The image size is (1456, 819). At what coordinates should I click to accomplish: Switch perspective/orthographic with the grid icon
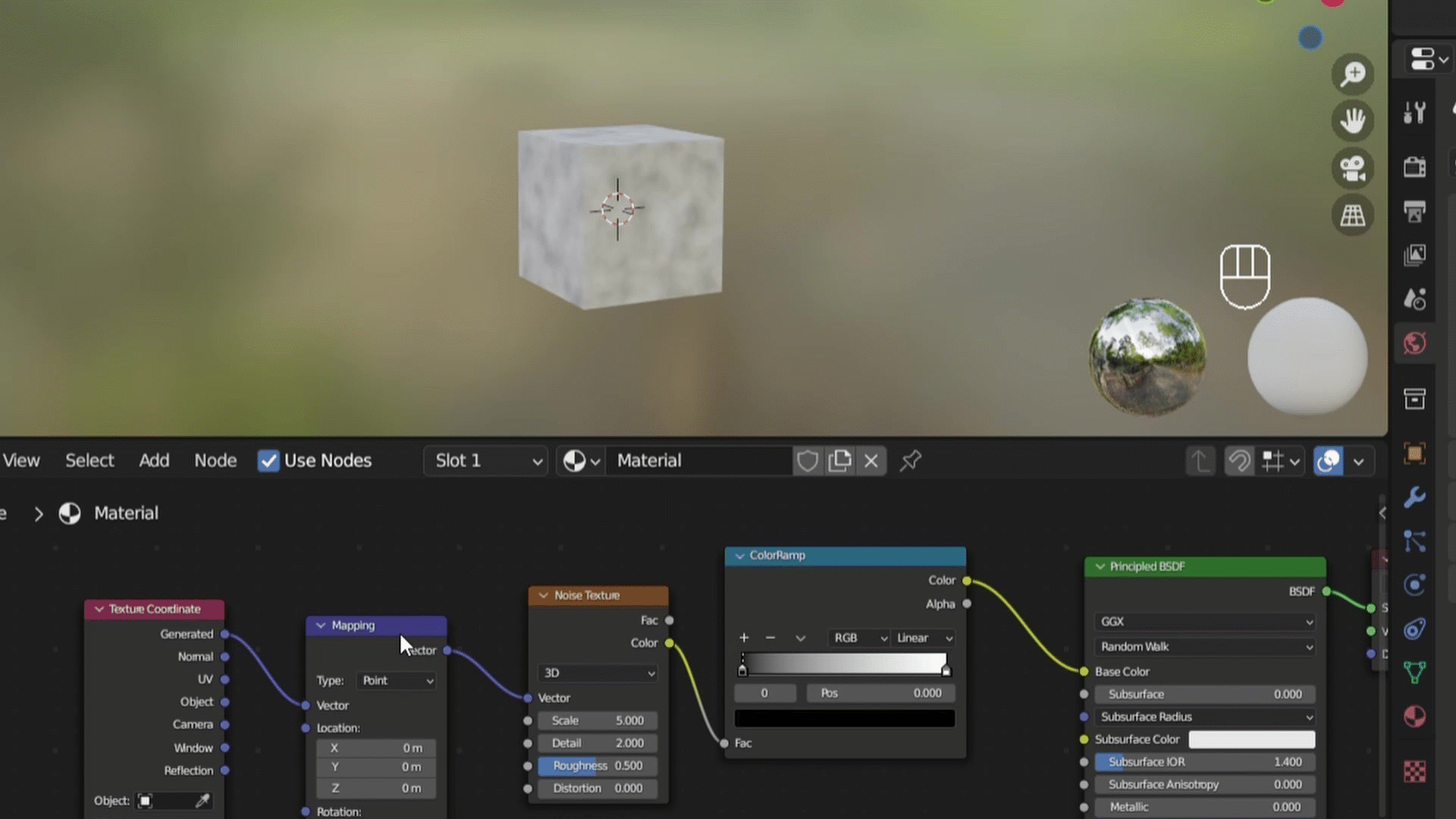(1352, 216)
